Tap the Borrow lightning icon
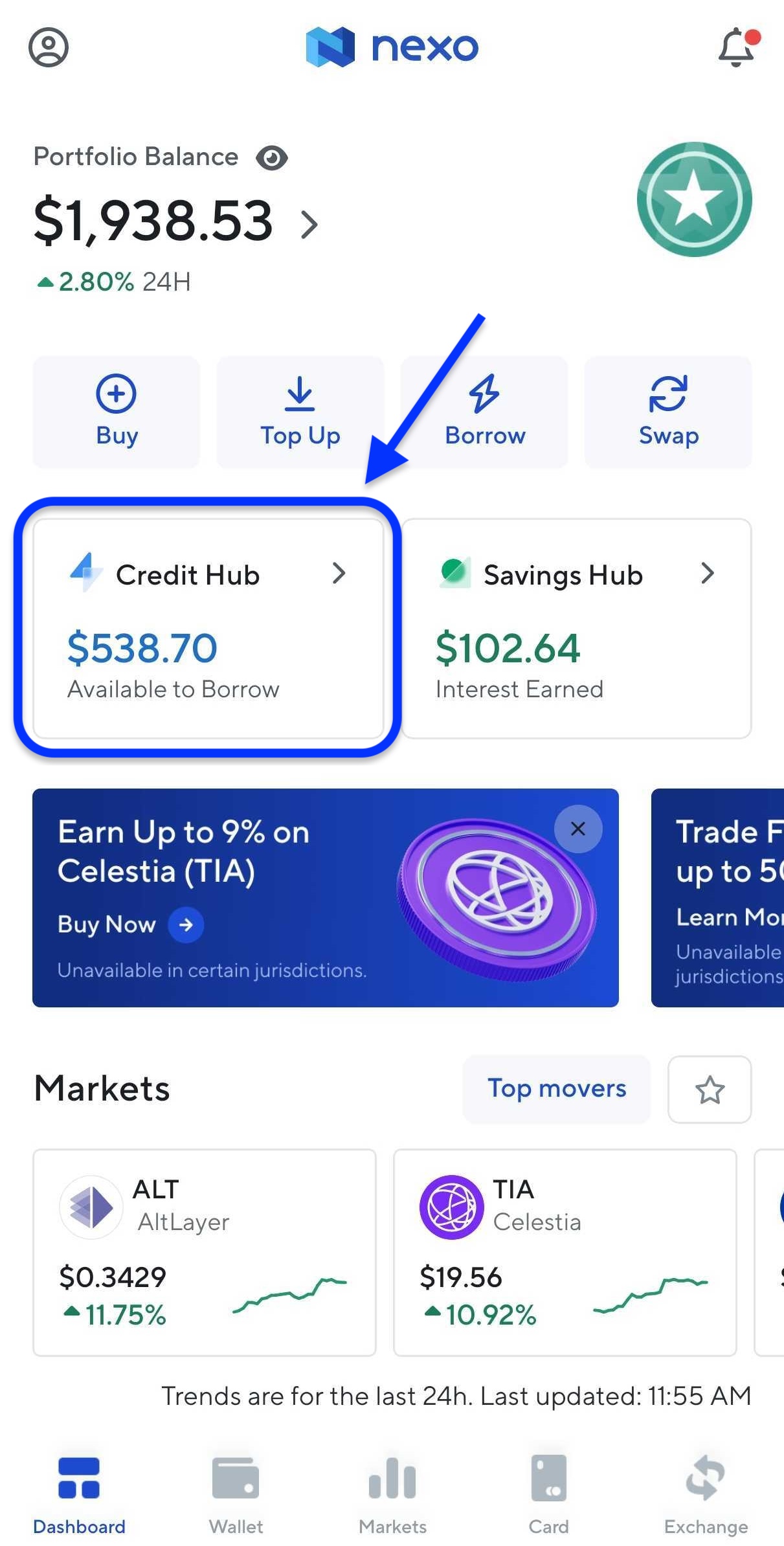This screenshot has height=1546, width=784. (484, 393)
